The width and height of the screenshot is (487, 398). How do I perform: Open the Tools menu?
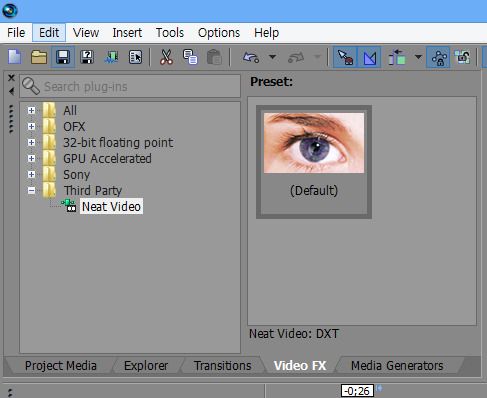(x=170, y=33)
